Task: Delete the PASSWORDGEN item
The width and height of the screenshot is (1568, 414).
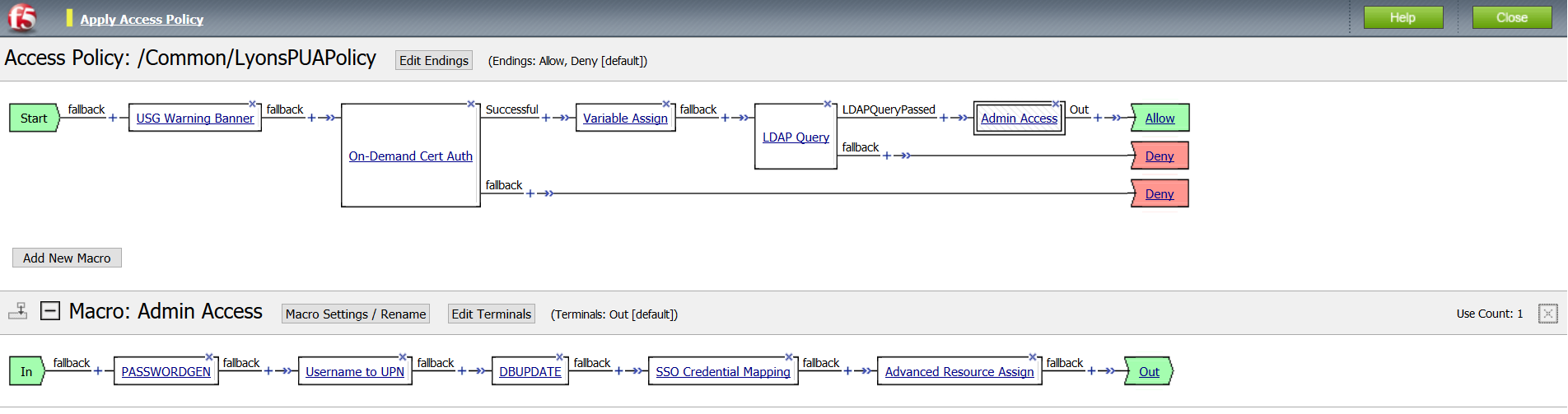Action: point(209,357)
